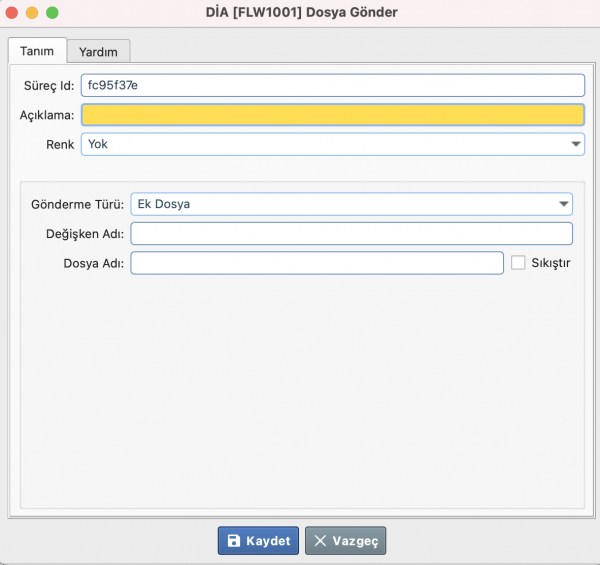Maximize the window using the green button
Image resolution: width=600 pixels, height=565 pixels.
pyautogui.click(x=52, y=13)
